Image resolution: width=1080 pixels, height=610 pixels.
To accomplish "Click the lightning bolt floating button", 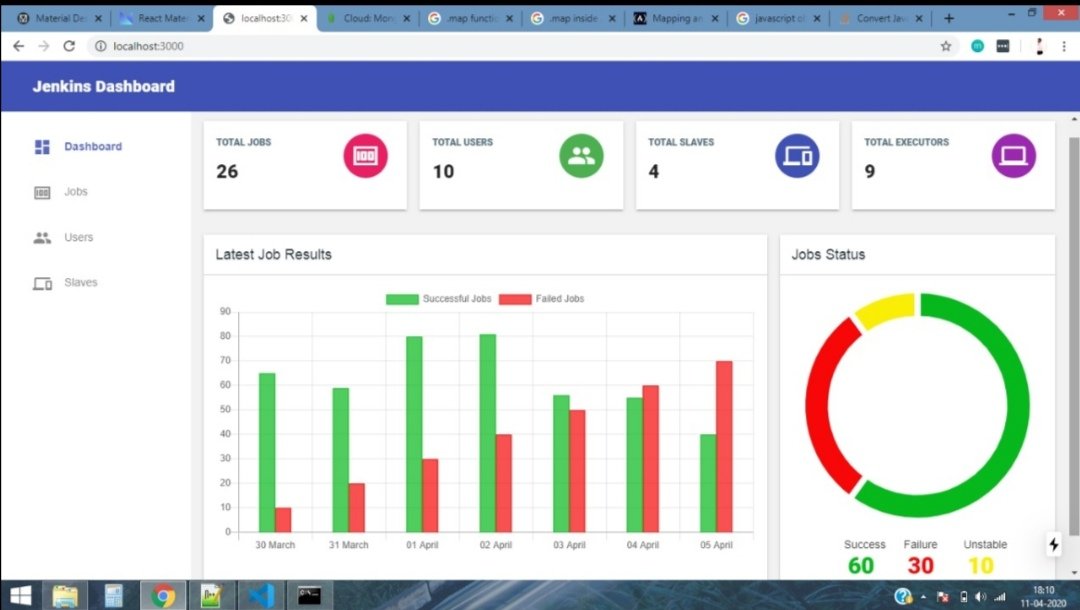I will tap(1054, 545).
